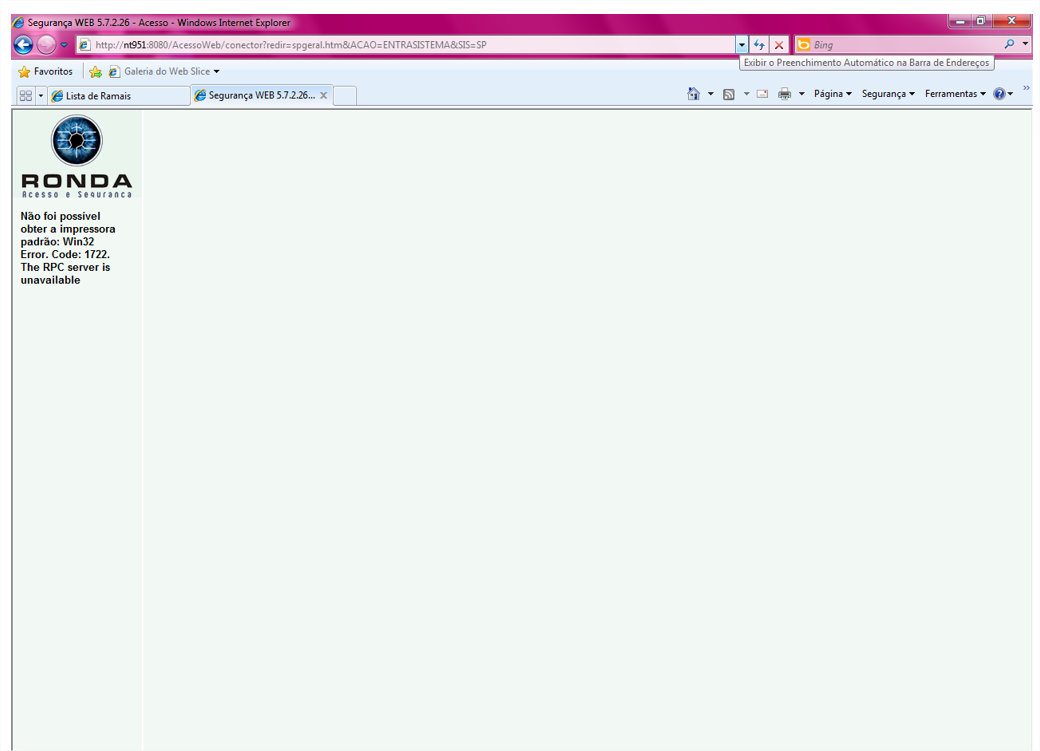Minimize the Internet Explorer window
The height and width of the screenshot is (751, 1040).
960,21
